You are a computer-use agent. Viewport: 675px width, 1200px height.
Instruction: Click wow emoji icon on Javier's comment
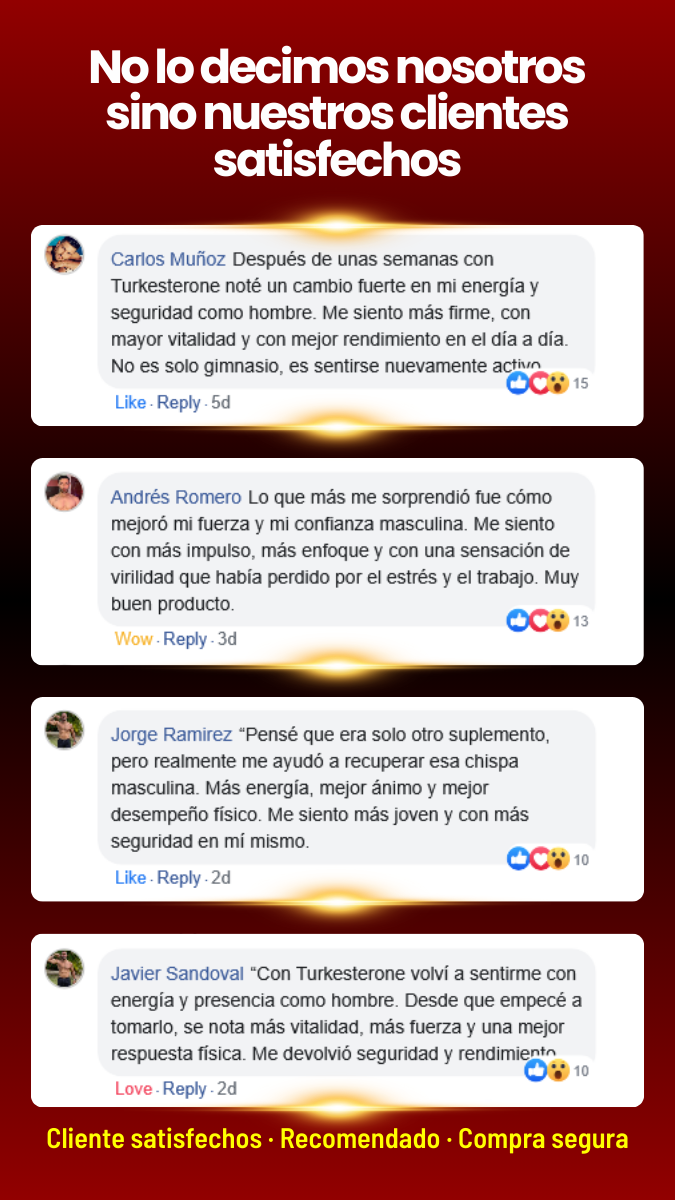tap(558, 1071)
